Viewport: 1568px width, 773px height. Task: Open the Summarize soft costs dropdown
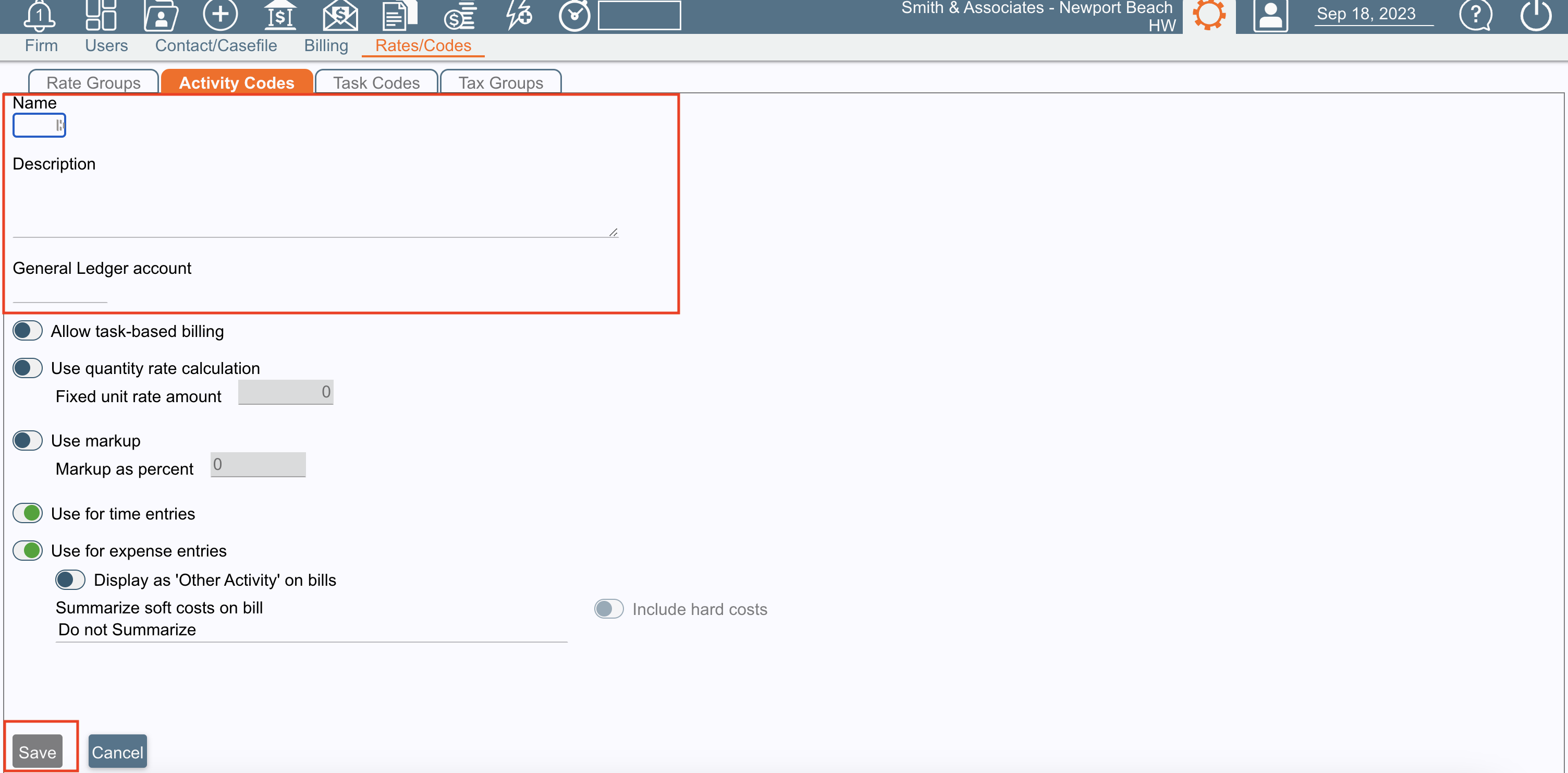tap(311, 630)
